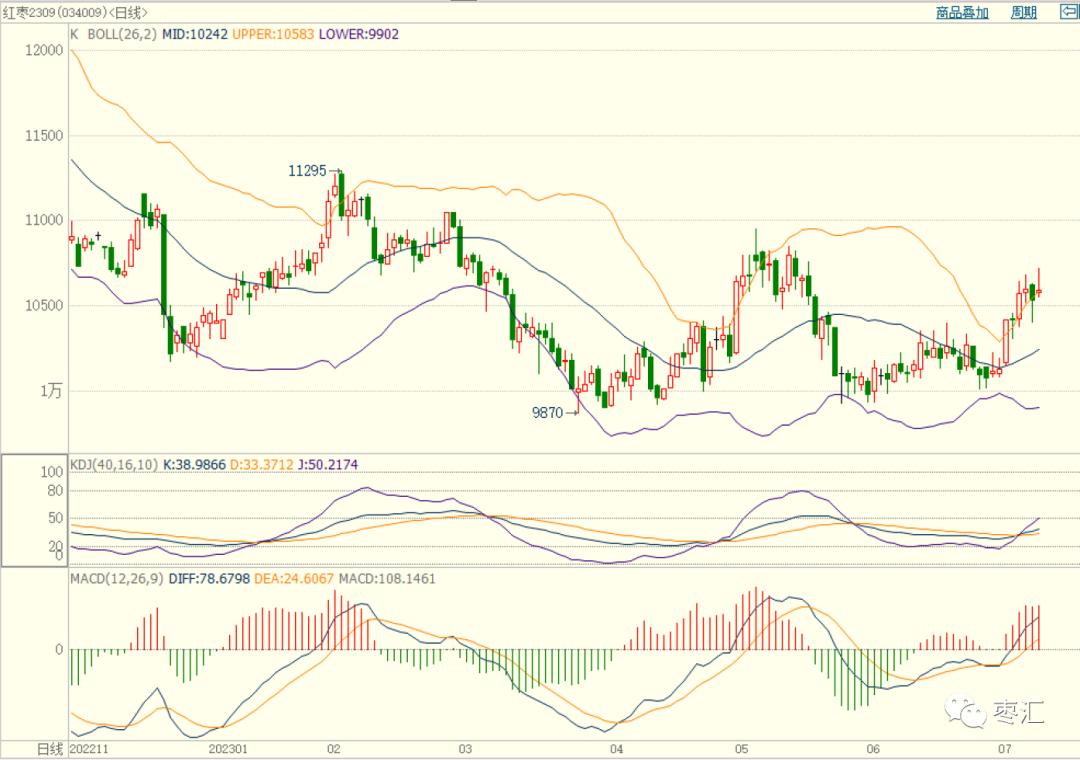Click the back arrow icon at top right
1080x760 pixels.
(1069, 12)
